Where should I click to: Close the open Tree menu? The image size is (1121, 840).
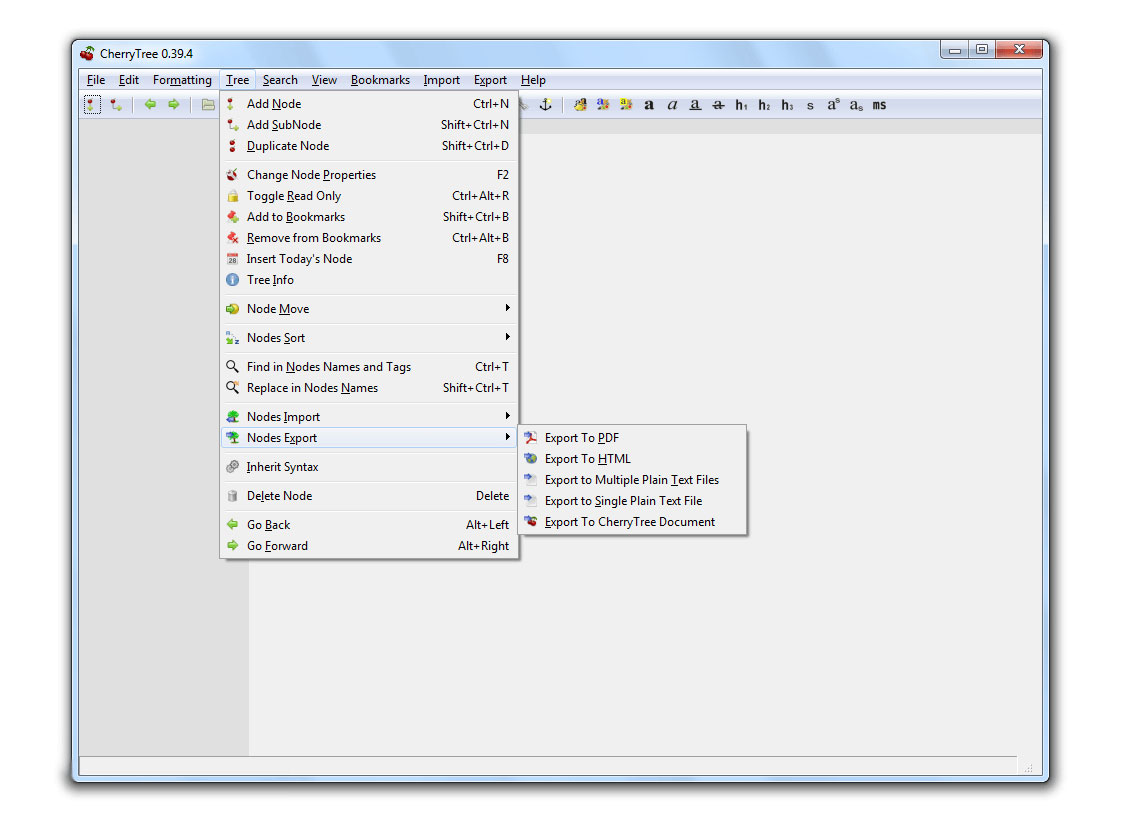tap(237, 80)
